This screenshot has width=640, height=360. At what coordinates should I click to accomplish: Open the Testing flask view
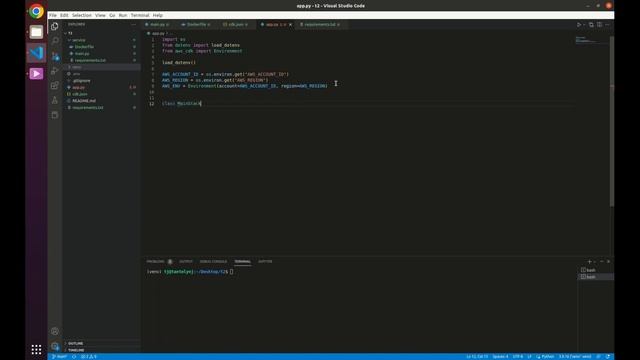coord(55,100)
